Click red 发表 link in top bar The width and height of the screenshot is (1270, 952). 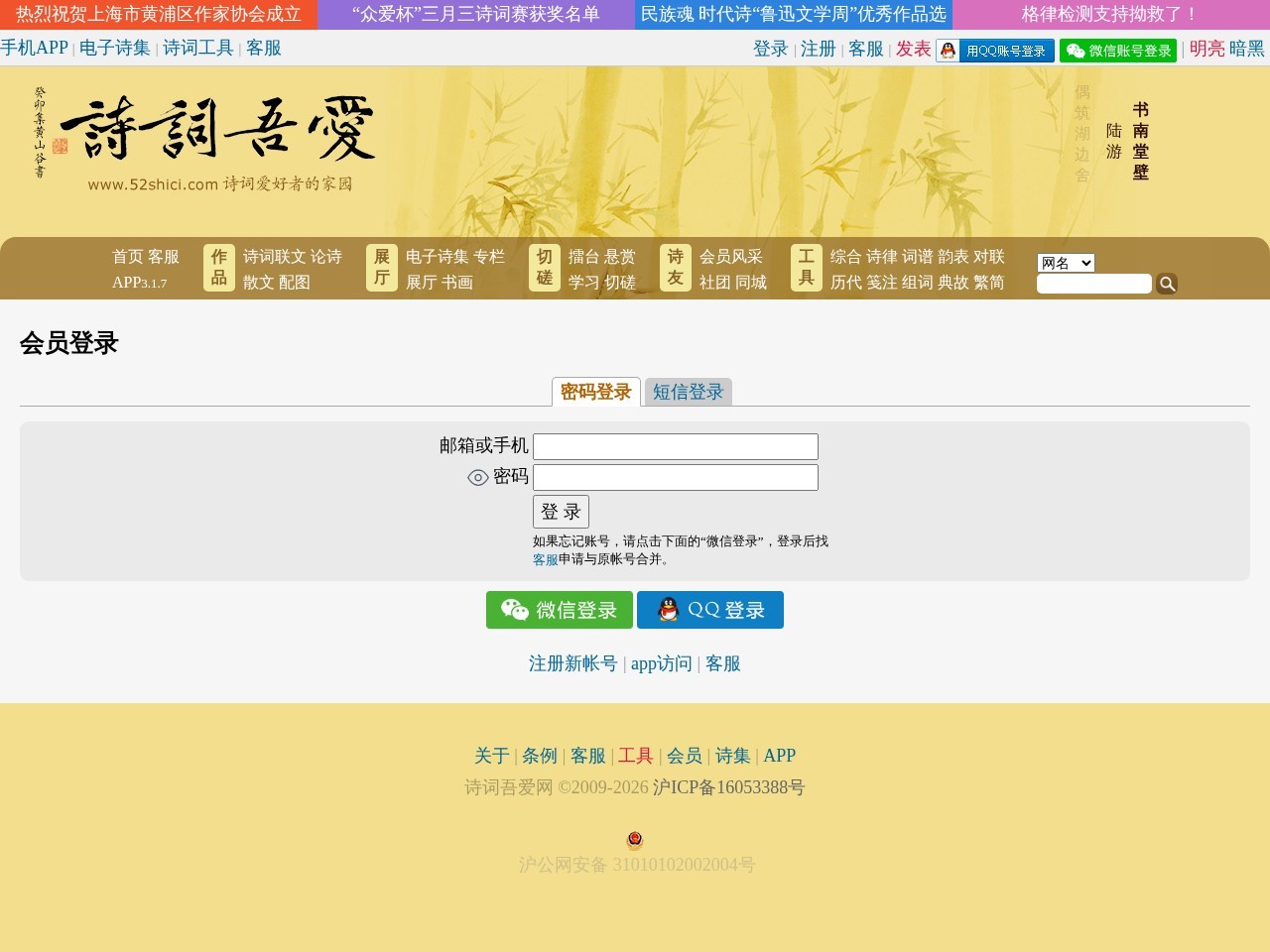pos(914,49)
